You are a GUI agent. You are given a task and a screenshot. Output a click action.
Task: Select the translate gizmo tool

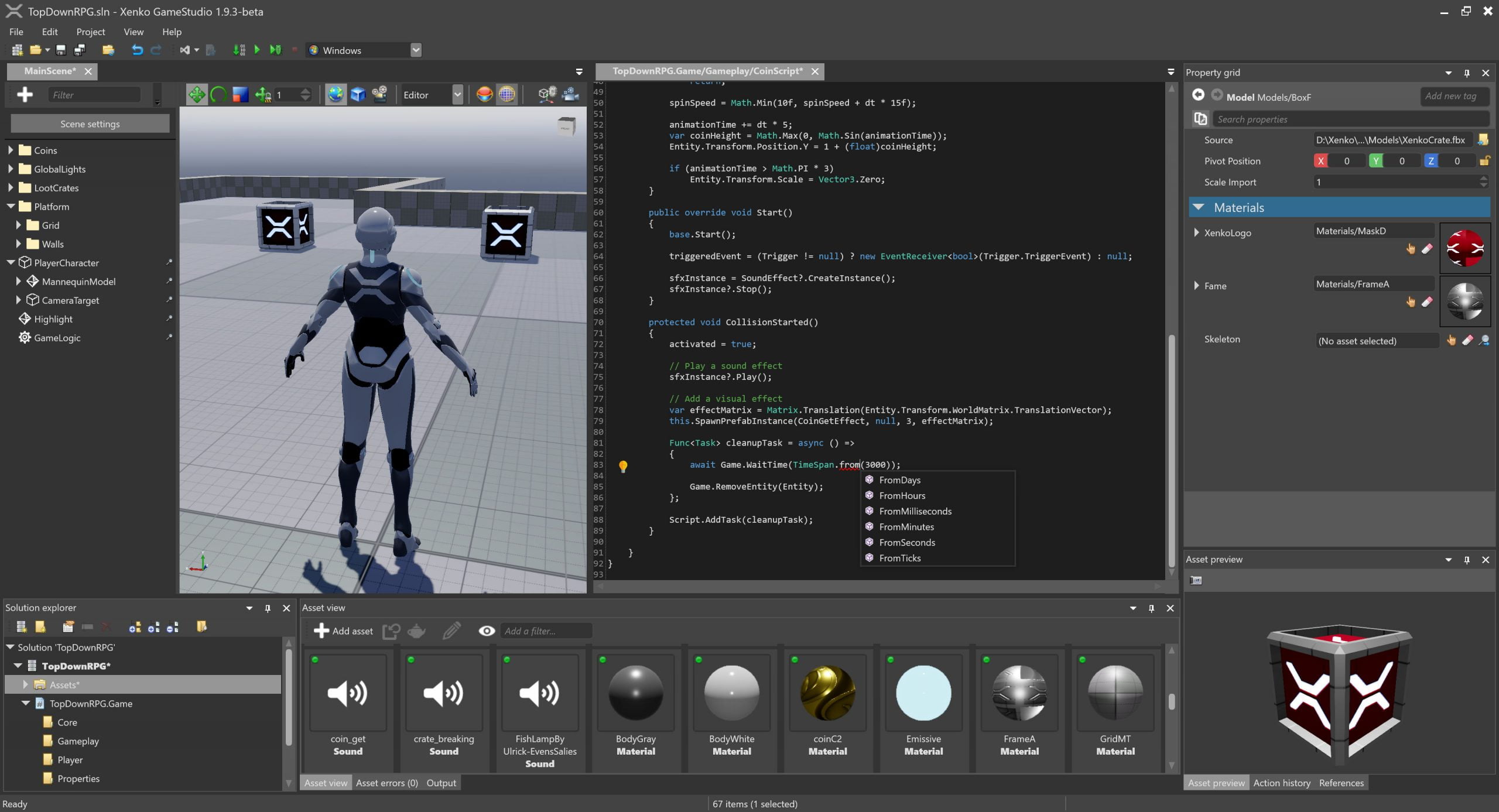[197, 94]
